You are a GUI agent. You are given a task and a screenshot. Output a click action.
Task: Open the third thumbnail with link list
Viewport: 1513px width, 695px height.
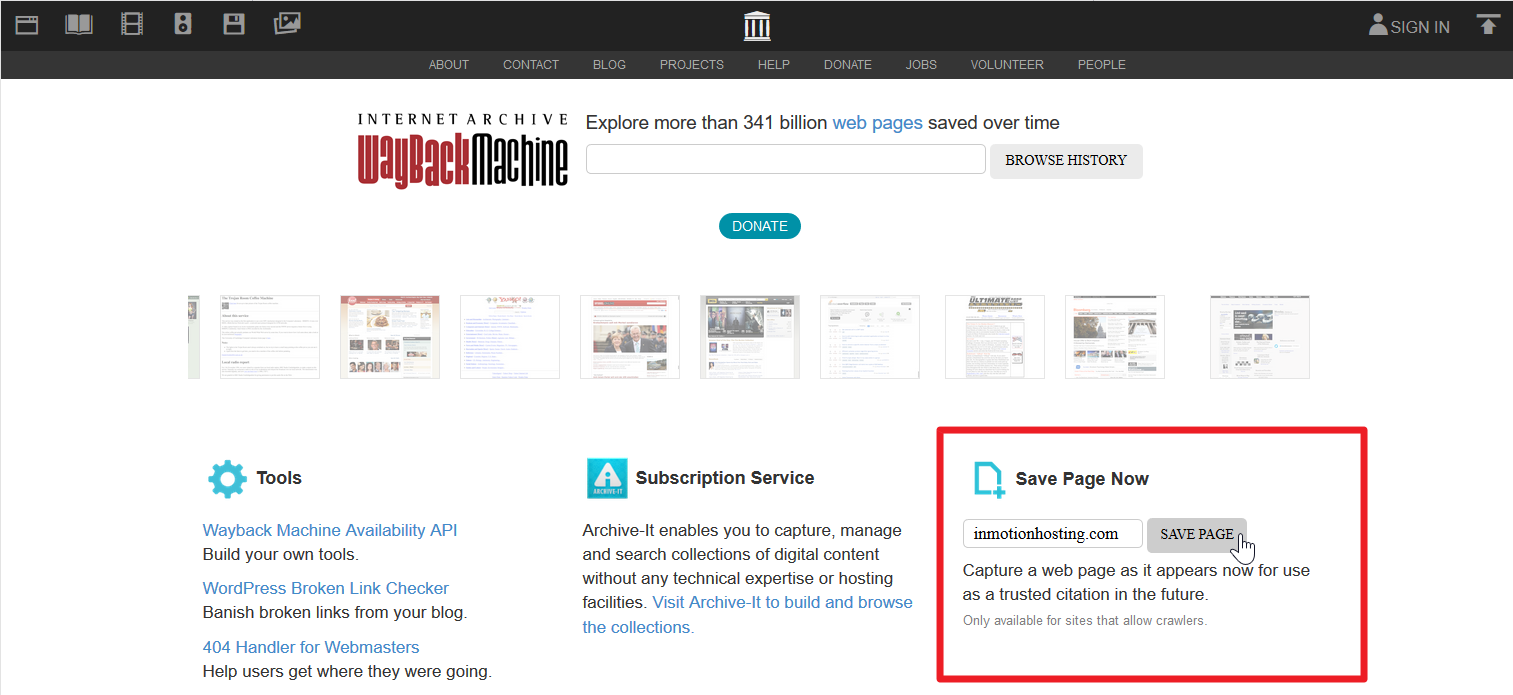point(510,337)
